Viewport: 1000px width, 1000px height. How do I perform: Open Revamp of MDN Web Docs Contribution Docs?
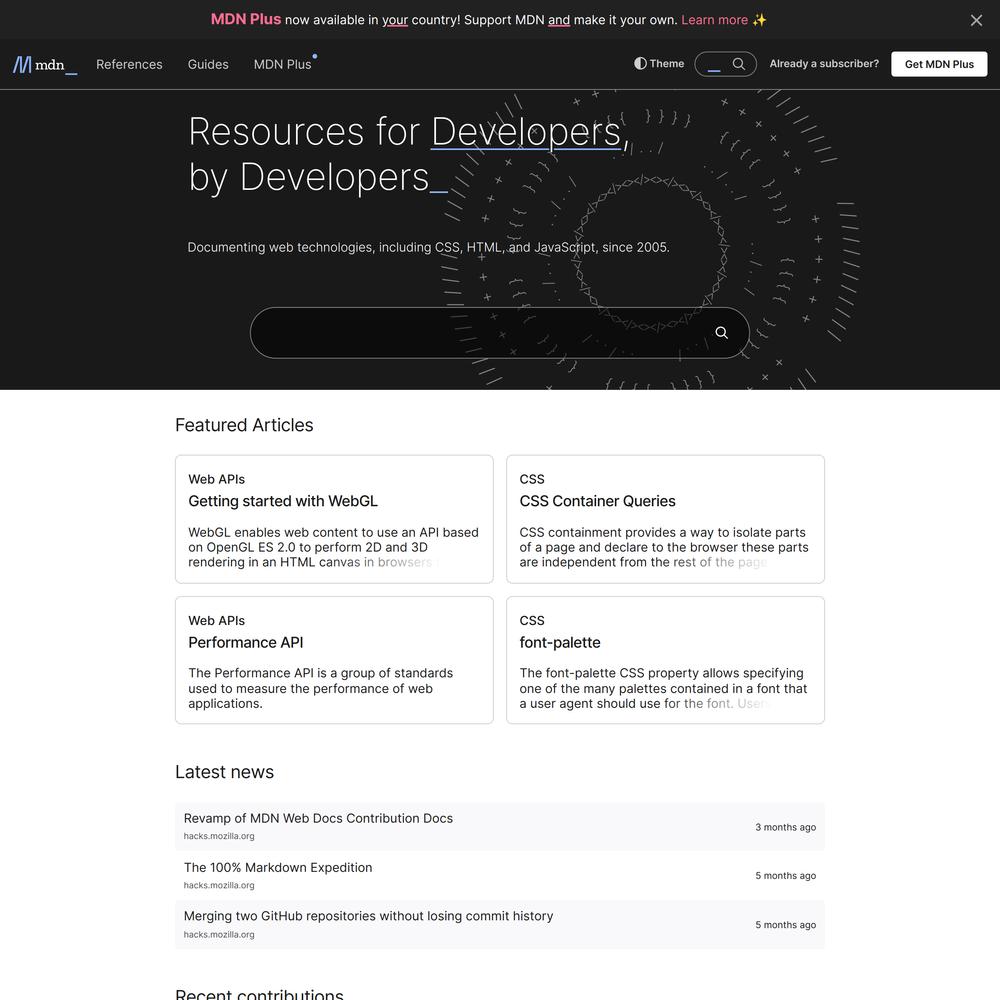pyautogui.click(x=318, y=818)
